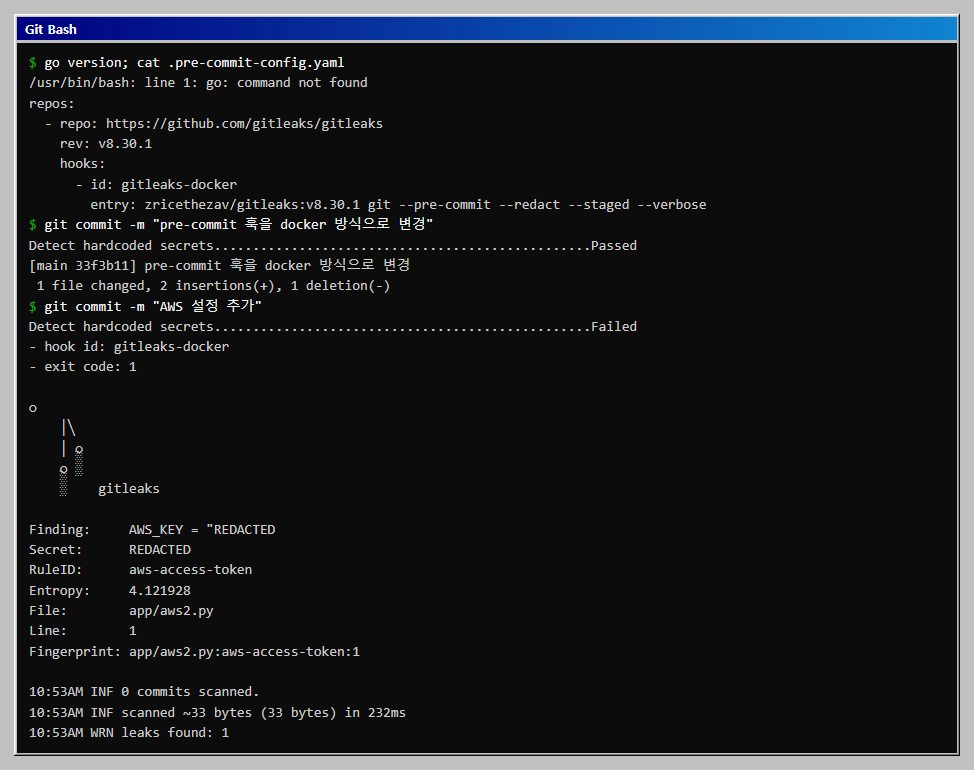Click the 'hooks:' line

click(83, 163)
